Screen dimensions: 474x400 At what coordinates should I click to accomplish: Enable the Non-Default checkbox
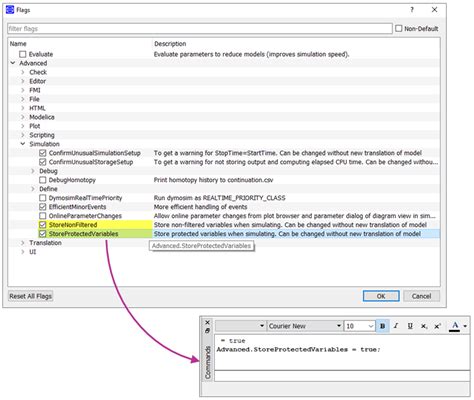[399, 28]
